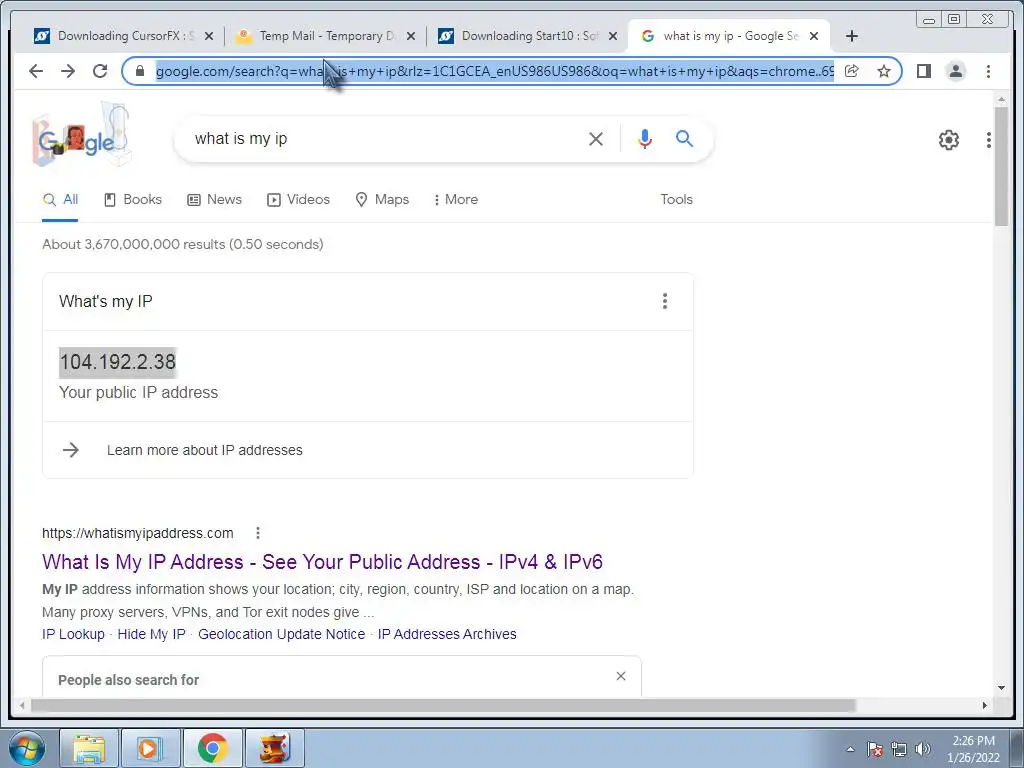Switch to Maps results
The image size is (1024, 768).
coord(382,200)
